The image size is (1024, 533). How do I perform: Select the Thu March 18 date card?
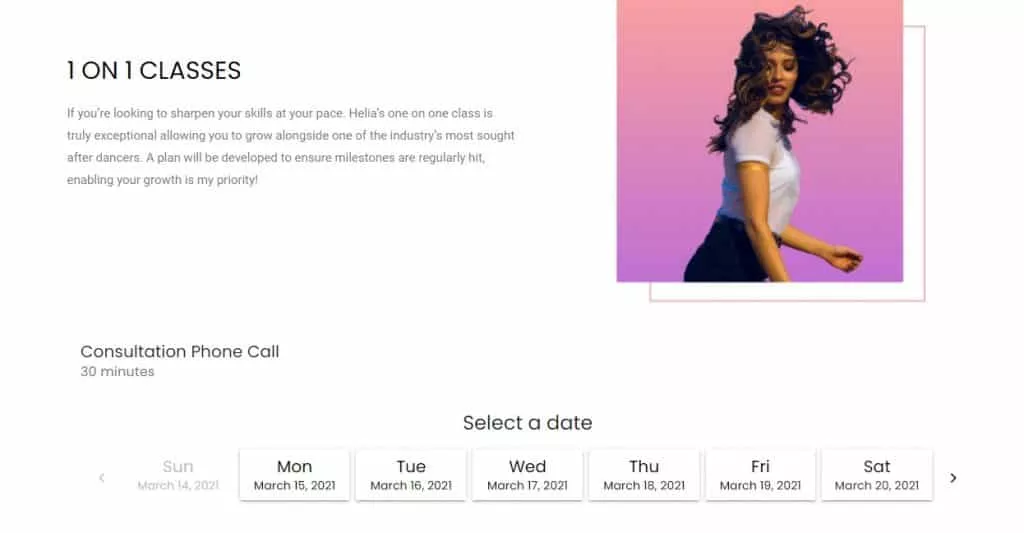click(x=644, y=475)
